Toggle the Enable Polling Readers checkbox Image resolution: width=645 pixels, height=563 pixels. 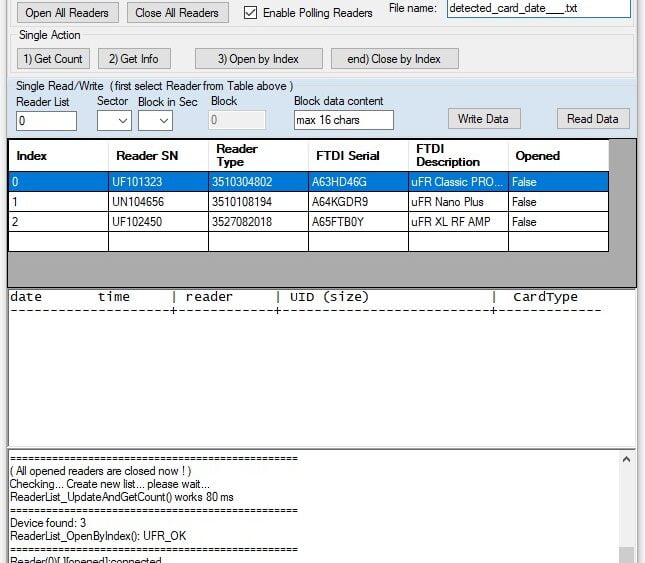(250, 13)
